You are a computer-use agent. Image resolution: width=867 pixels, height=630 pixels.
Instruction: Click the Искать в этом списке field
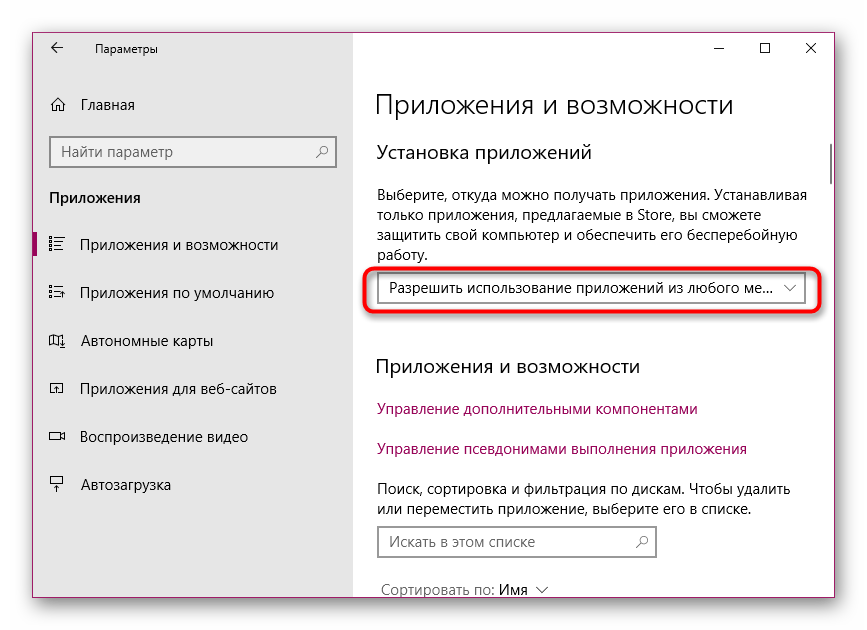pyautogui.click(x=516, y=542)
